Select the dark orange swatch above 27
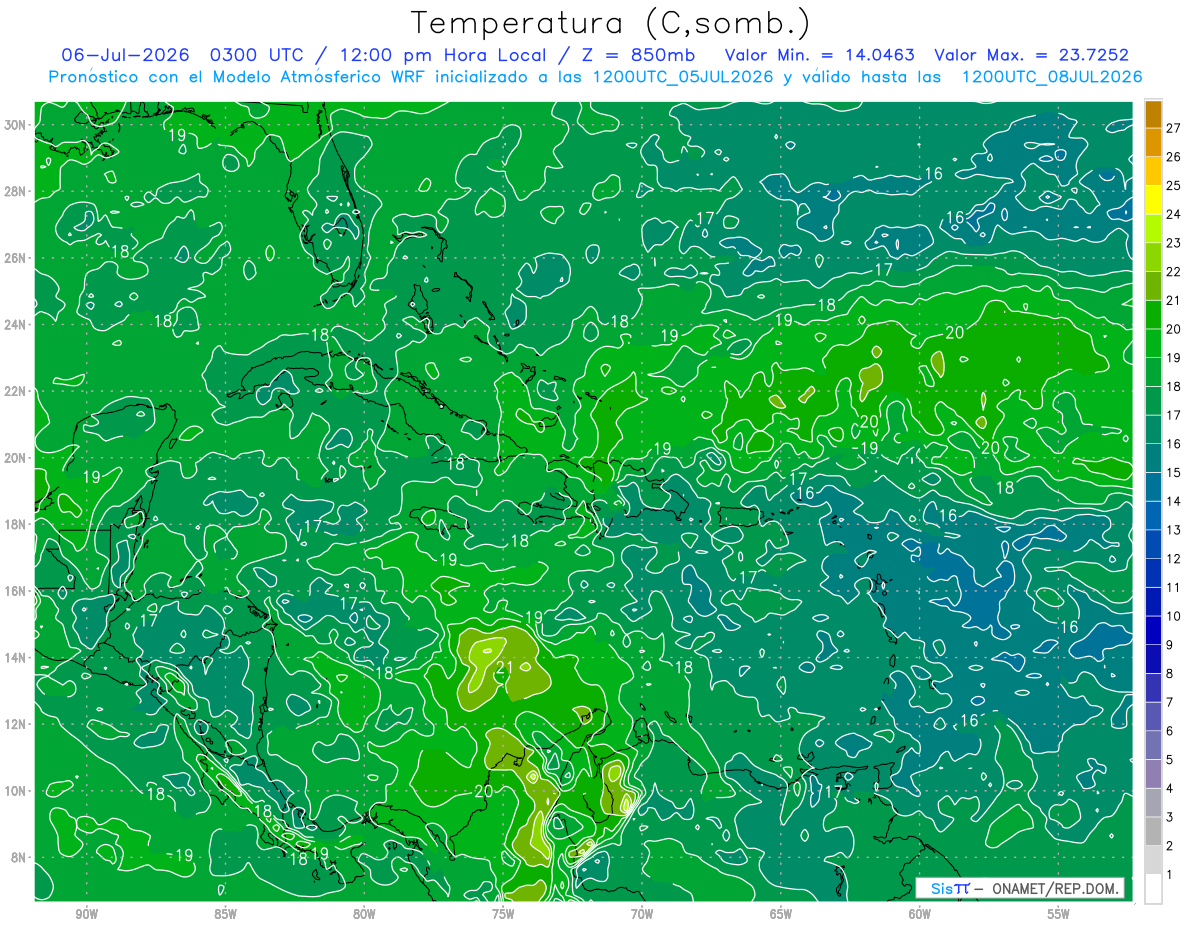 [x=1153, y=113]
